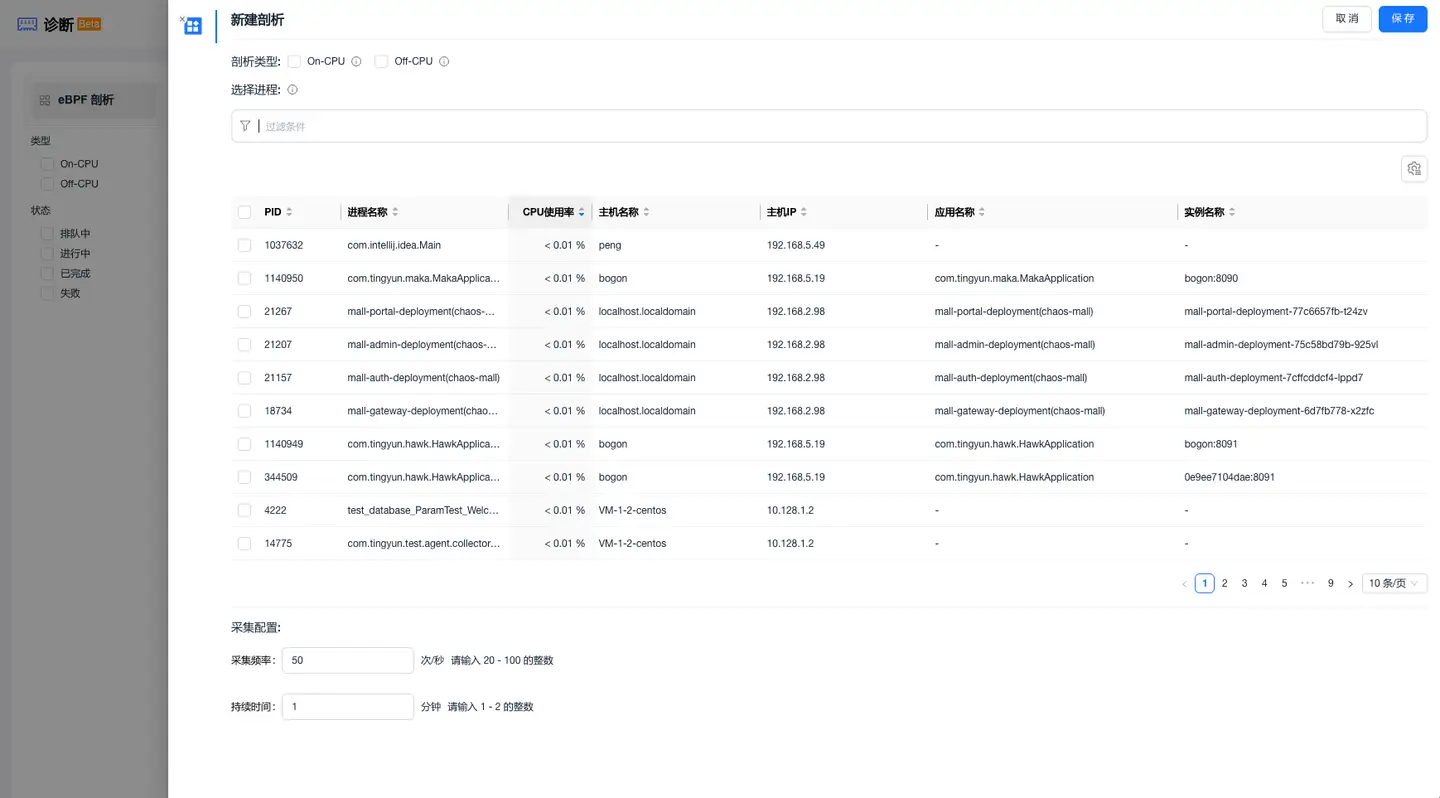The image size is (1440, 798).
Task: Click the info icon beside 选择进程
Action: pos(293,90)
